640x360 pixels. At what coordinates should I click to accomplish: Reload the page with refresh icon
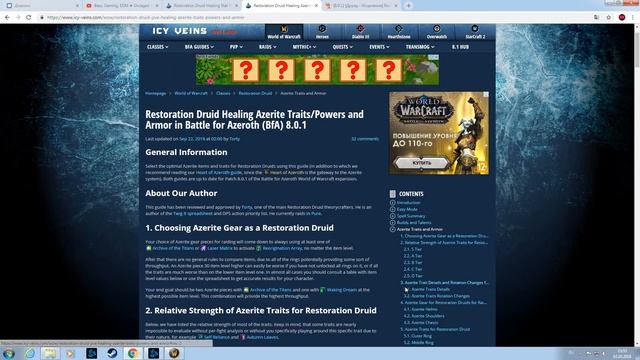(x=29, y=18)
